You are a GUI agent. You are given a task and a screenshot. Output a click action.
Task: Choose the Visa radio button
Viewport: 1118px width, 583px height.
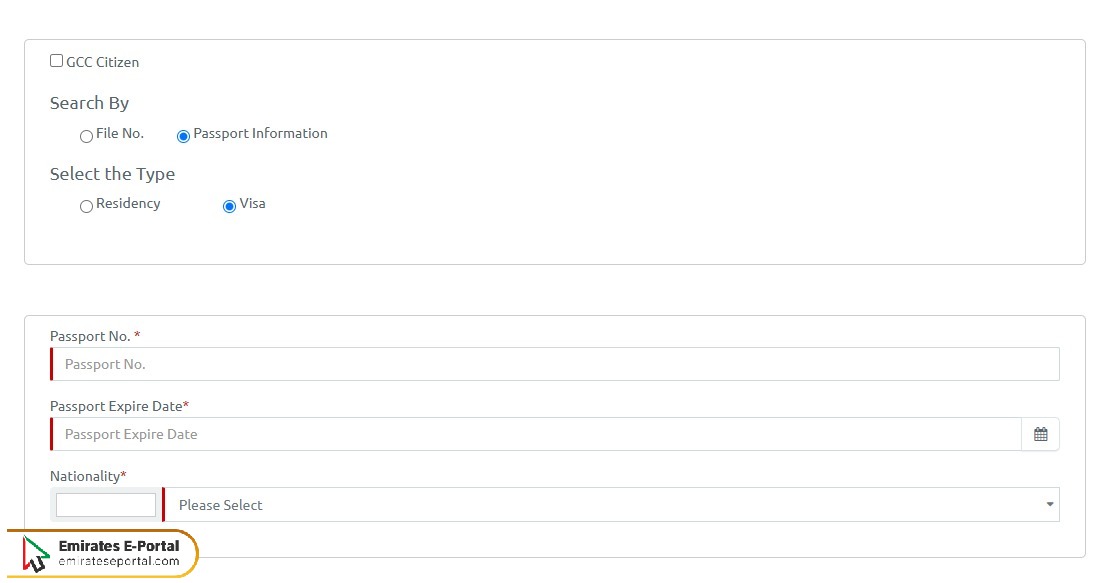point(229,206)
